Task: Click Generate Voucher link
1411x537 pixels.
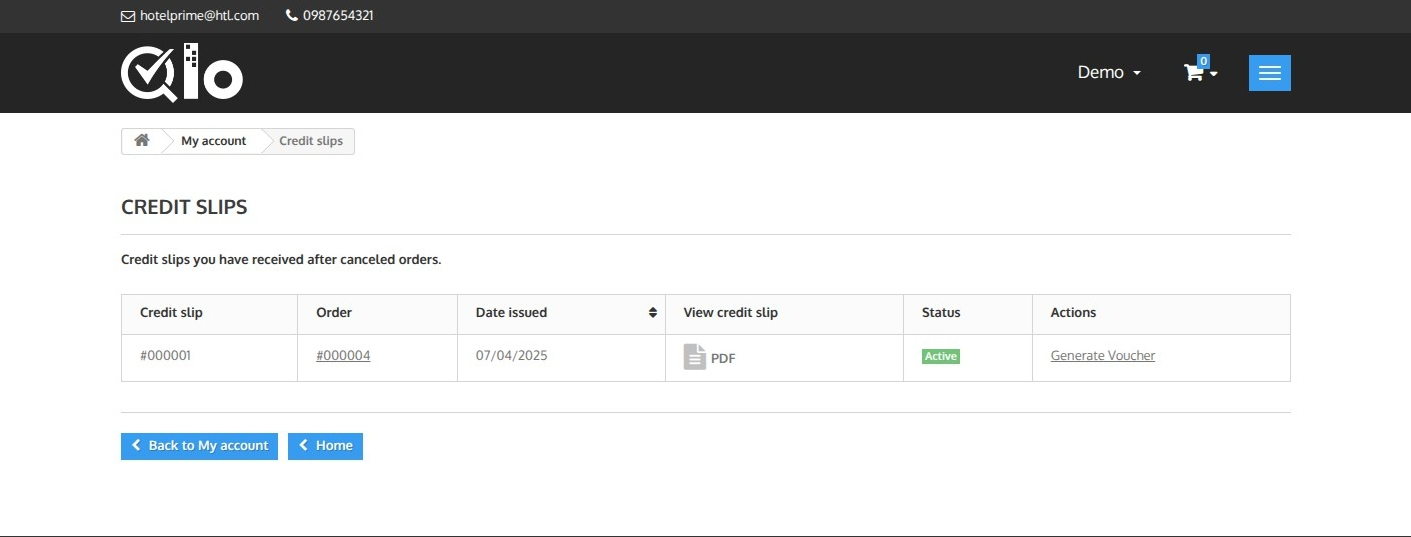Action: click(x=1102, y=355)
